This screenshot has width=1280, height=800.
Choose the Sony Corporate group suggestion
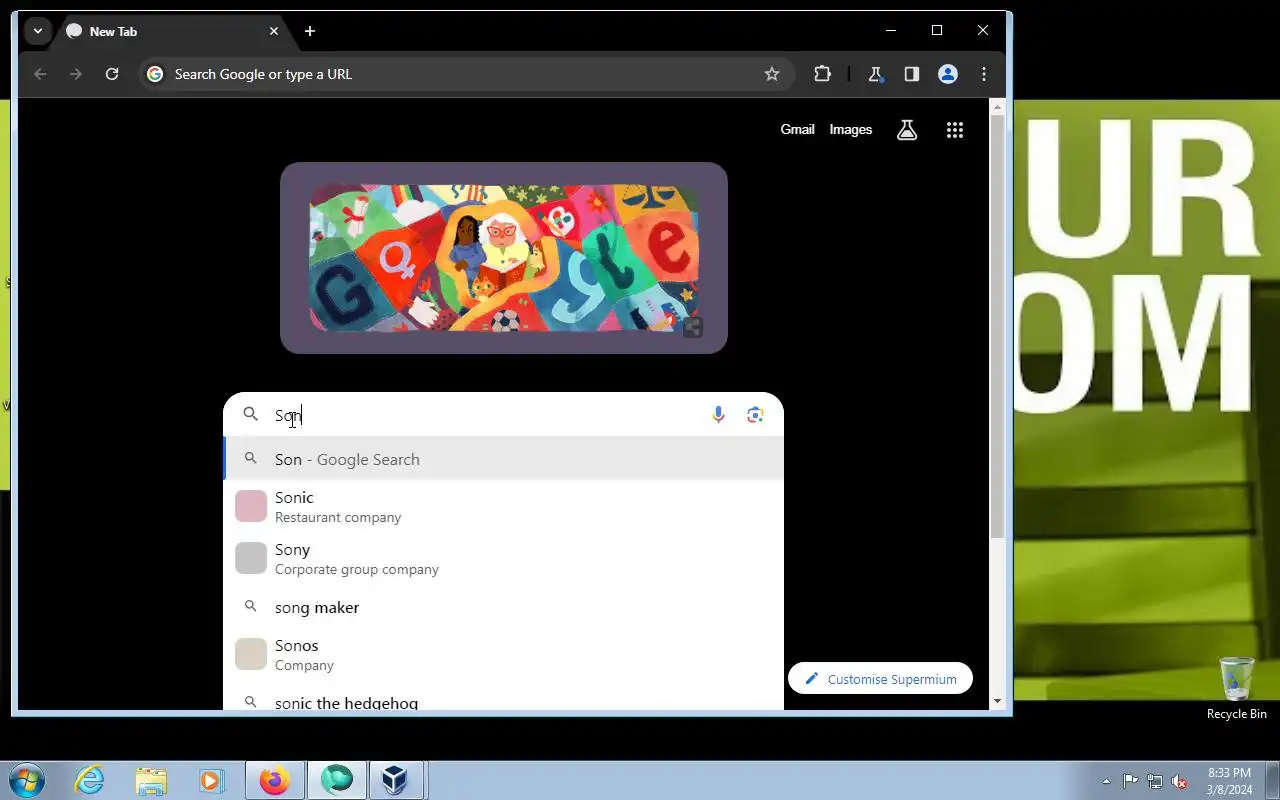click(504, 559)
